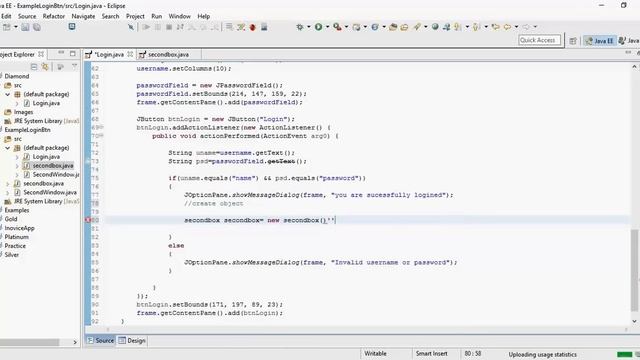Viewport: 640px width, 360px height.
Task: Click the Smart Insert status entry
Action: tap(431, 354)
